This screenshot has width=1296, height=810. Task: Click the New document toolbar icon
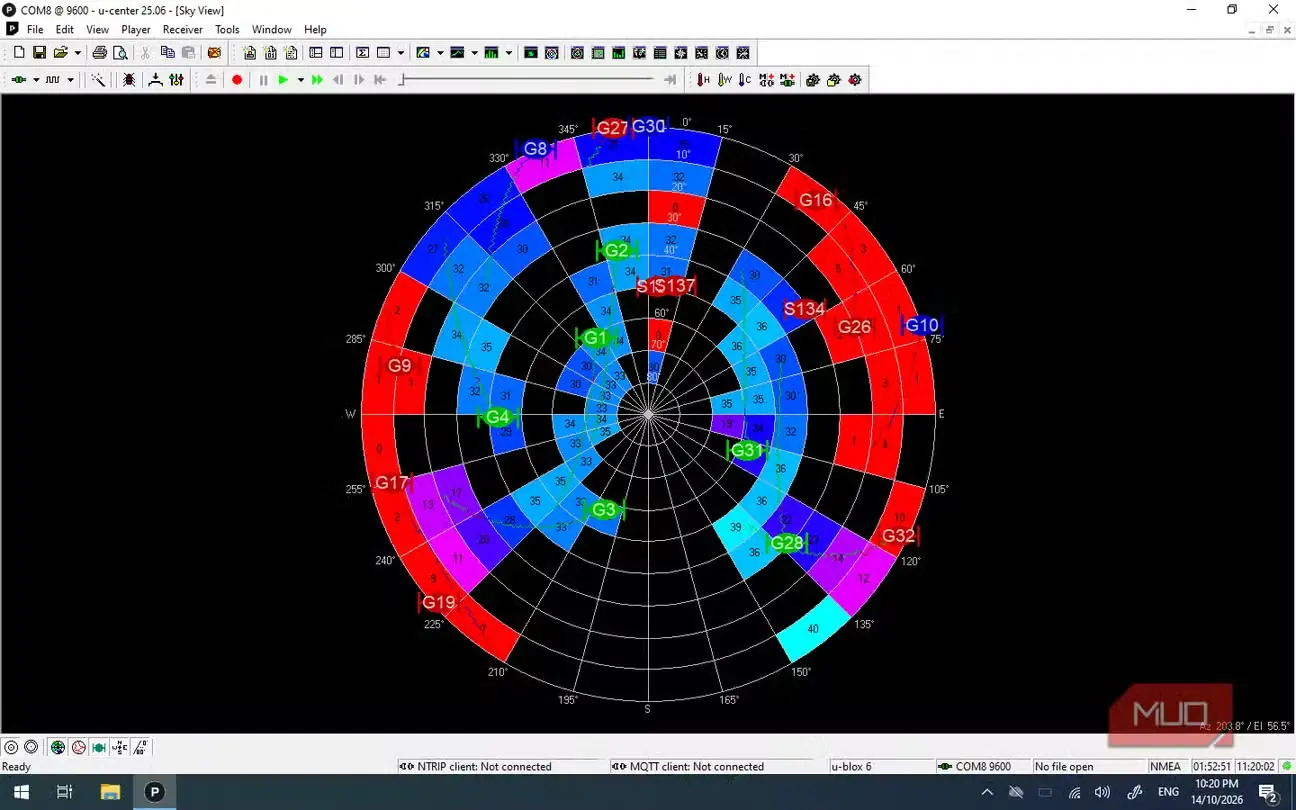coord(19,53)
